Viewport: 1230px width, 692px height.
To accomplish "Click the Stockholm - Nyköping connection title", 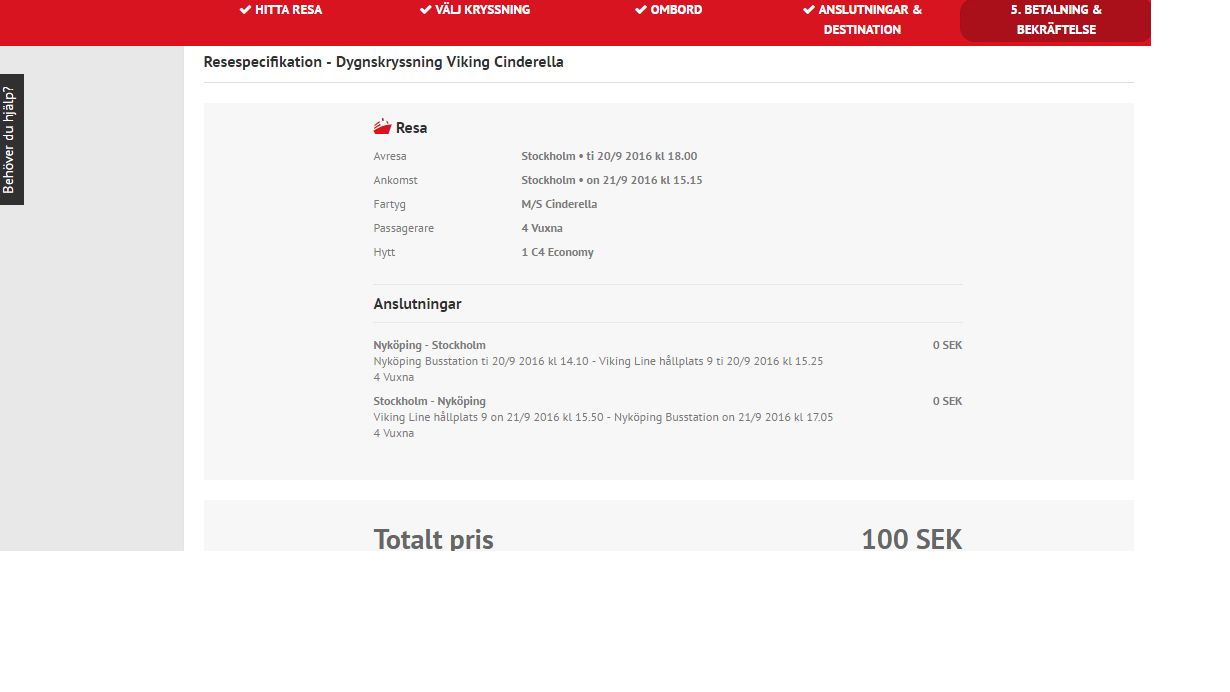I will click(429, 401).
